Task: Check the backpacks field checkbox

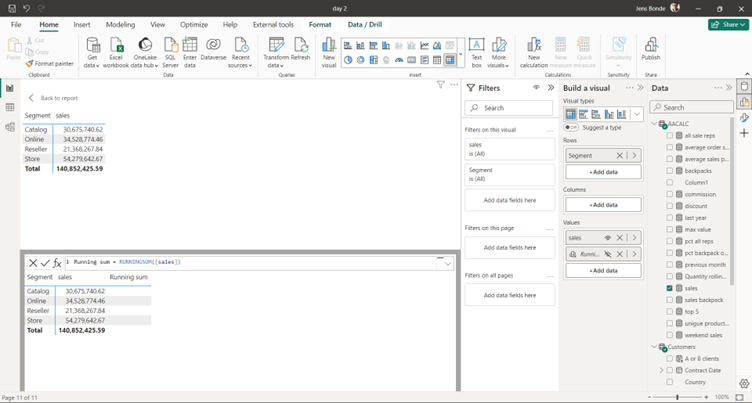Action: click(670, 171)
